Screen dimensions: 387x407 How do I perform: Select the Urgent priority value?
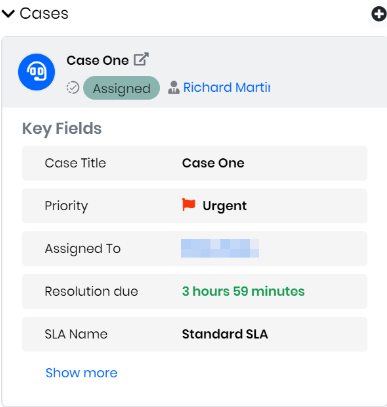(225, 206)
